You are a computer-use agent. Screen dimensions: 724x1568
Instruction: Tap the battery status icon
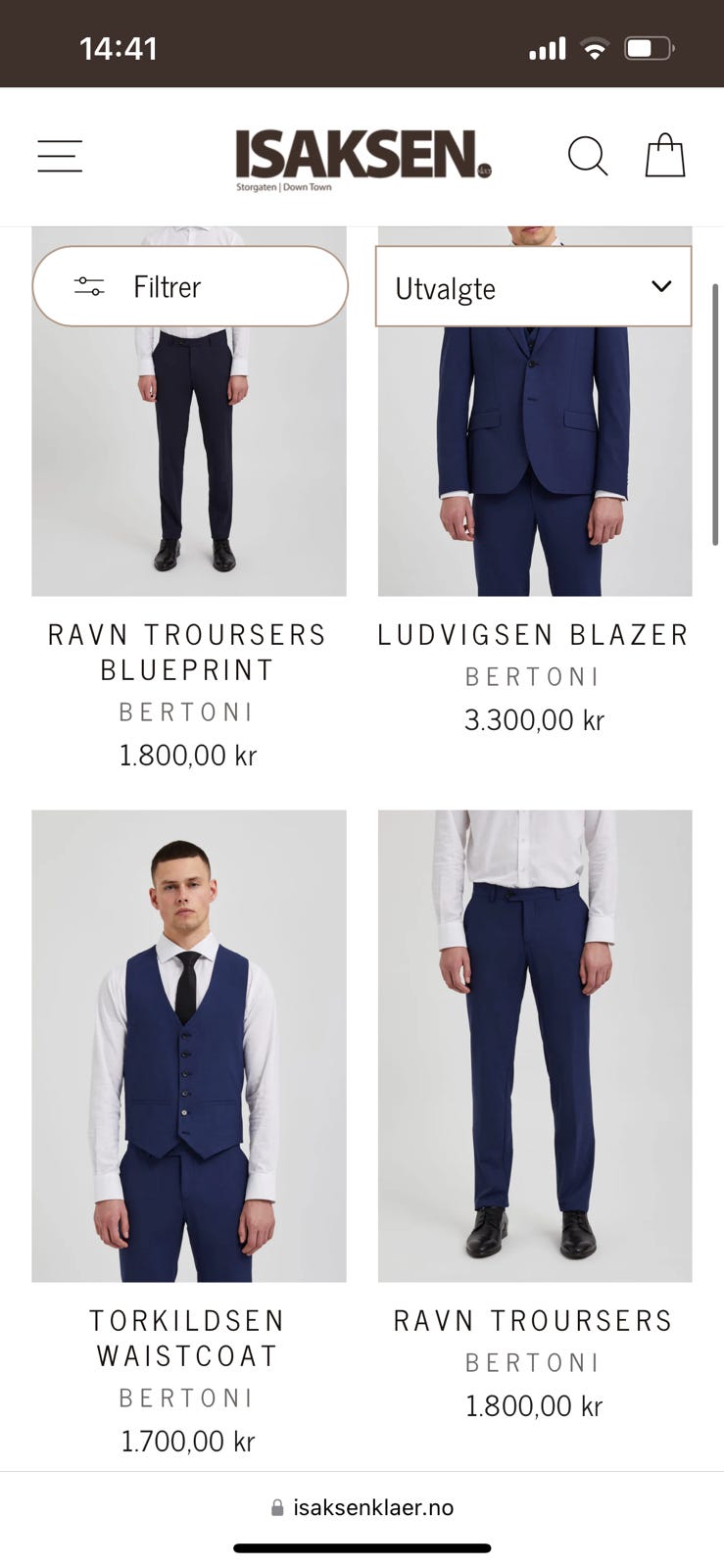pyautogui.click(x=650, y=48)
